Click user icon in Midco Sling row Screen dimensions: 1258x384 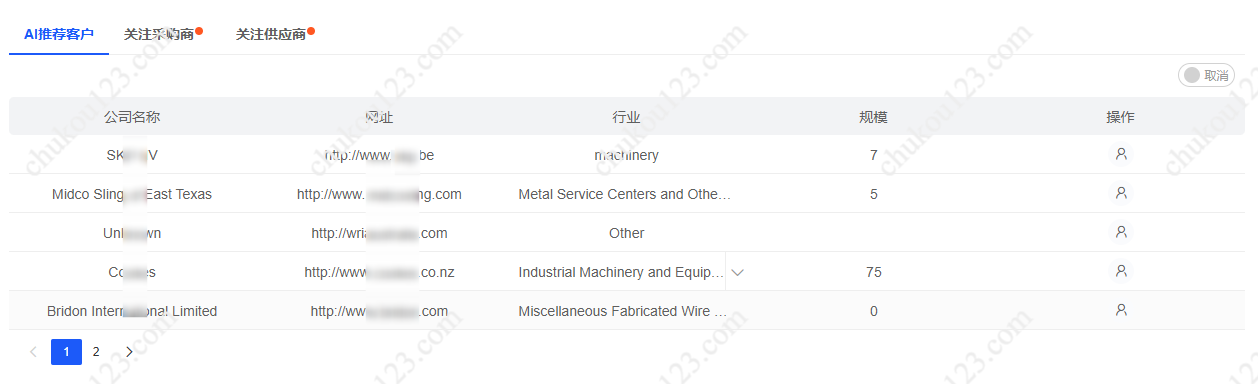[x=1121, y=193]
